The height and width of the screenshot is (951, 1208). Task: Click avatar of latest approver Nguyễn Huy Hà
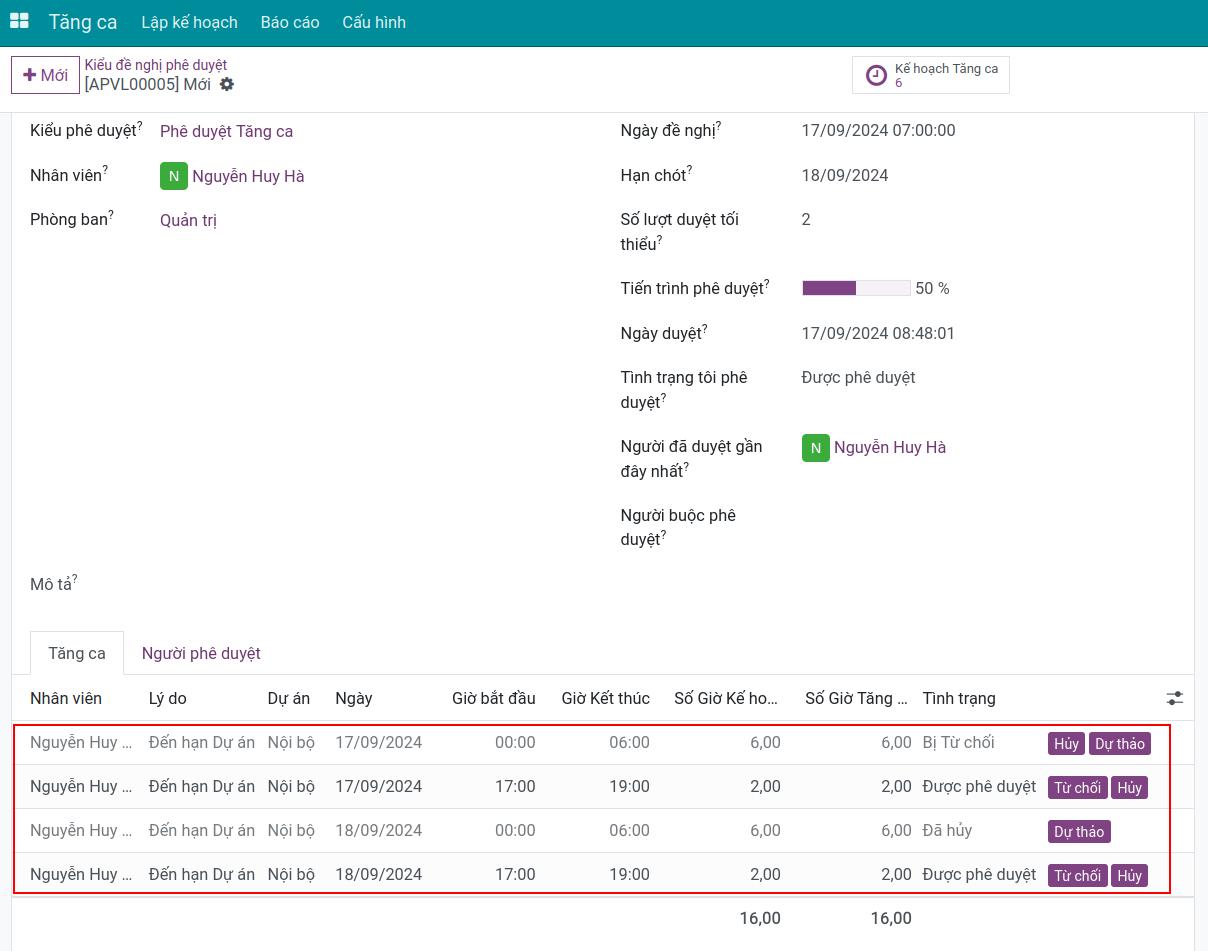pos(815,448)
